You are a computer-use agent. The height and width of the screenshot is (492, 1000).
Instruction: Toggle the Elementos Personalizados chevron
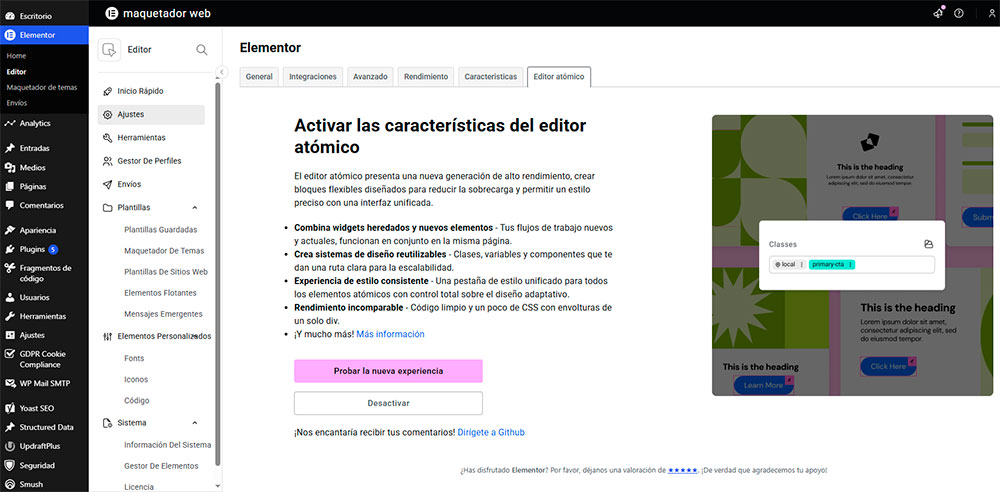[x=195, y=336]
